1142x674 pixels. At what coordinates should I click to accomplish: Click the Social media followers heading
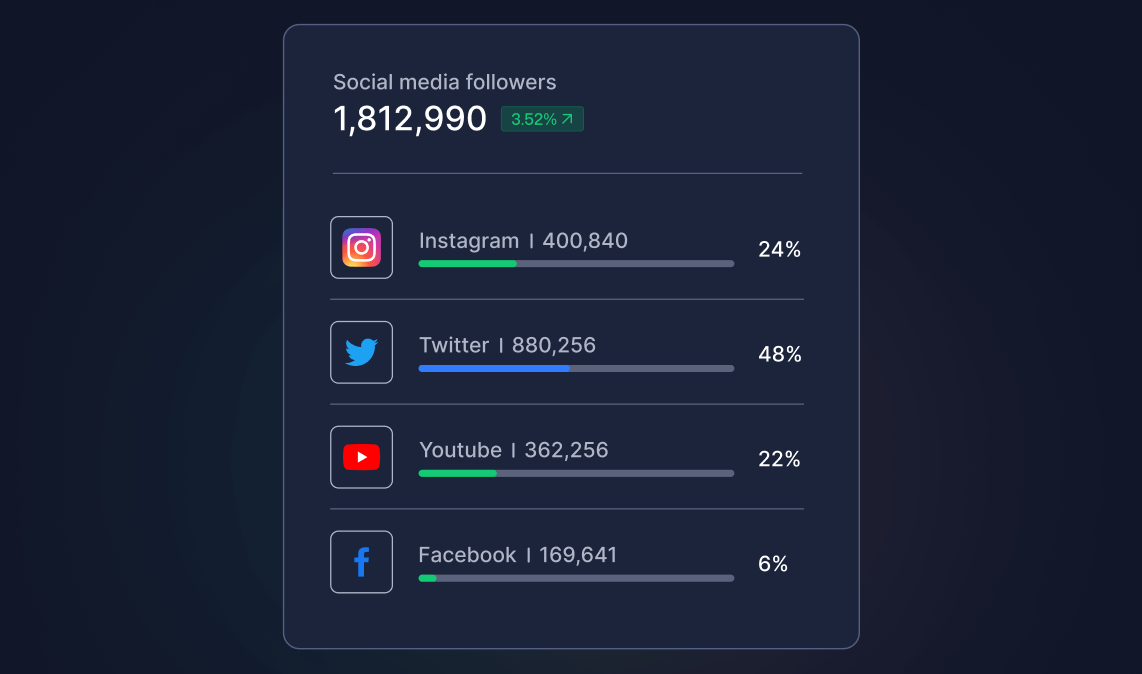click(x=444, y=82)
